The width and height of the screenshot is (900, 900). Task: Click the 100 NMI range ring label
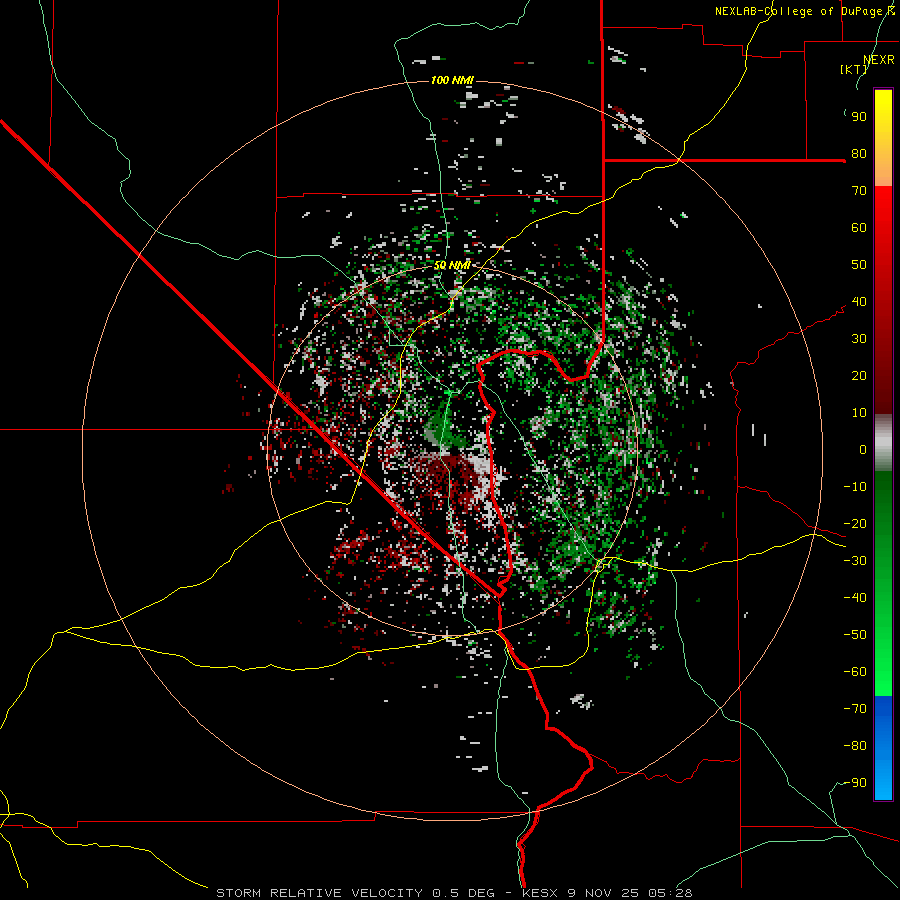(452, 80)
